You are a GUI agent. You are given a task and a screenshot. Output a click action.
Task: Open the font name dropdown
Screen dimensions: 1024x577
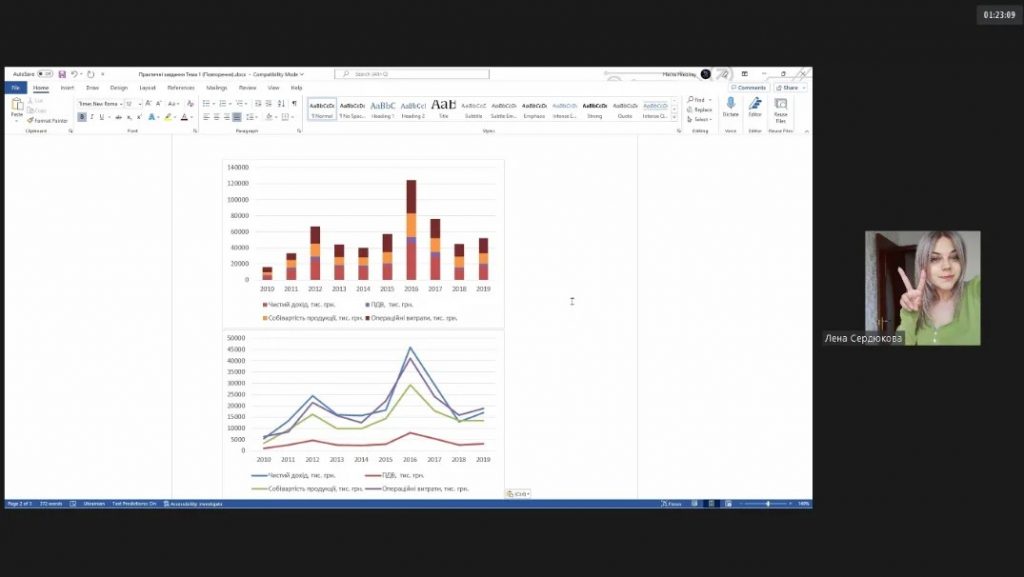[x=120, y=103]
